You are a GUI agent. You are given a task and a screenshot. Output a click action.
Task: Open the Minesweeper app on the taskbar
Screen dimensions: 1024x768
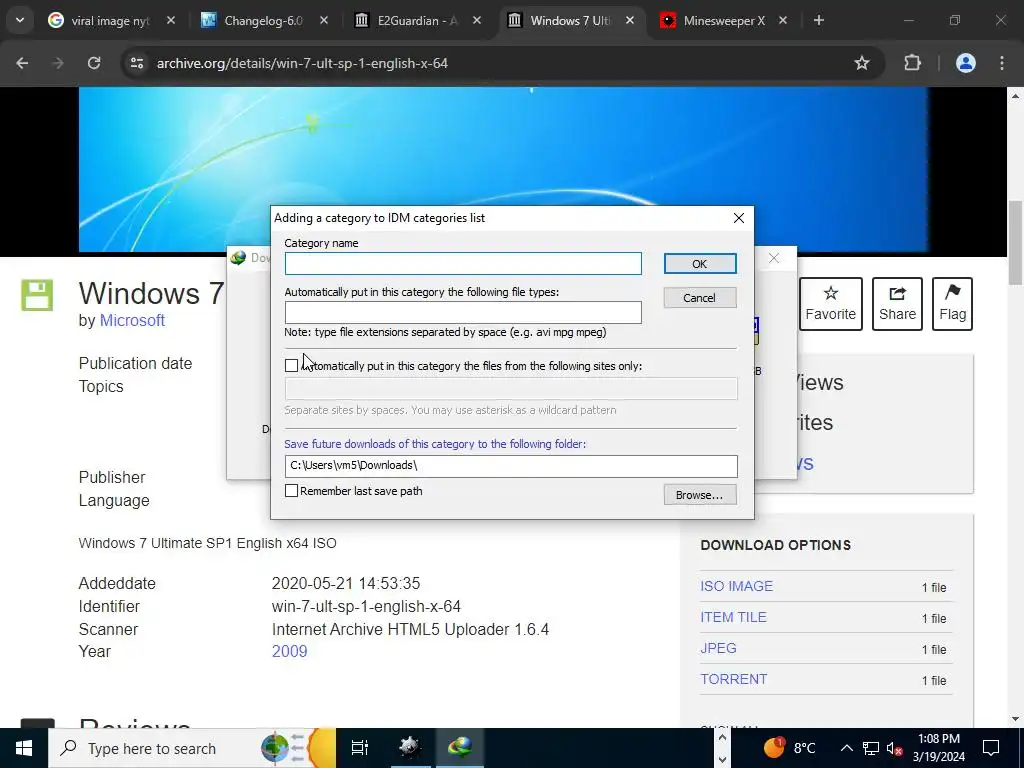[410, 748]
